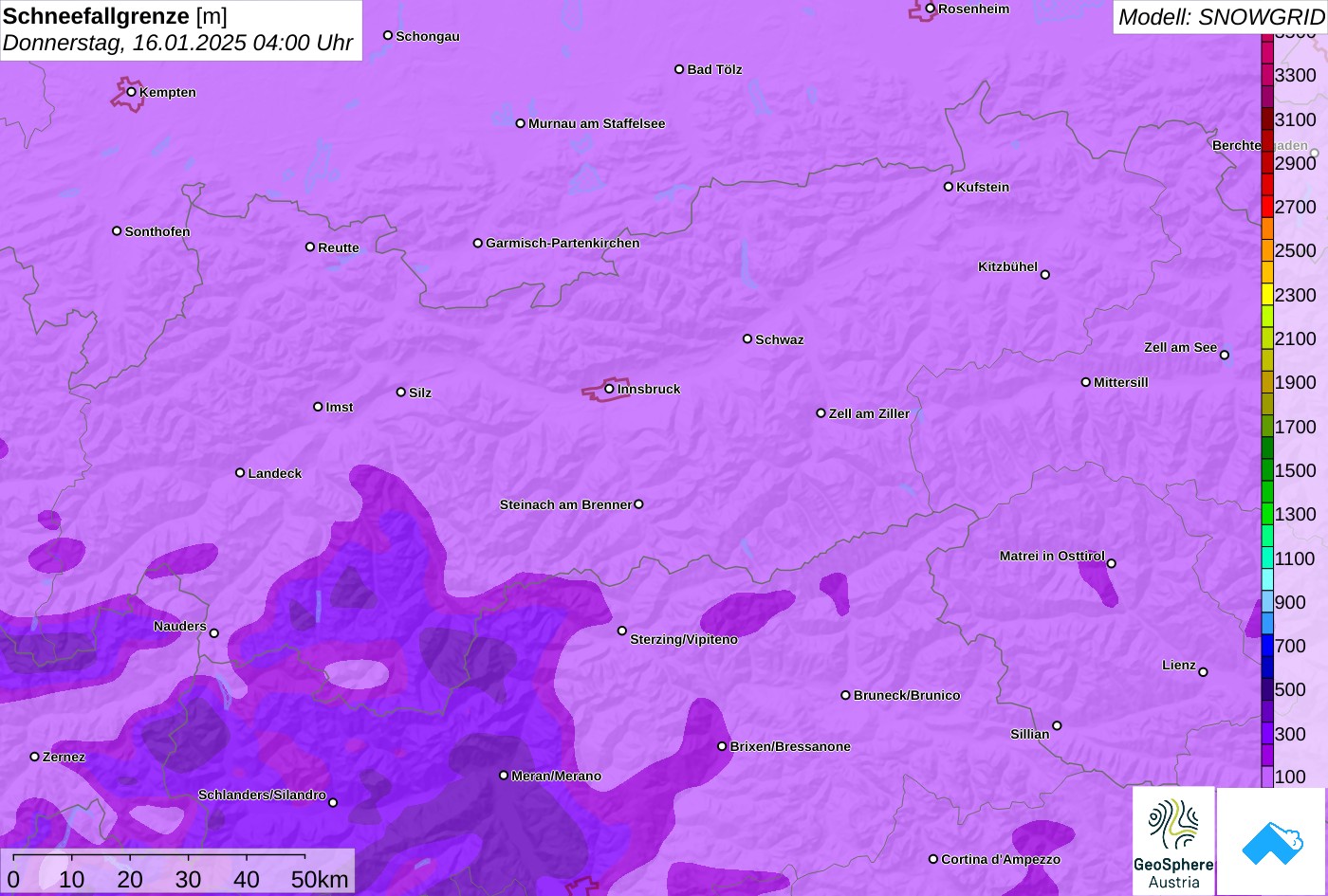Select the Matrei in Osttirol marker
The width and height of the screenshot is (1328, 896).
click(1112, 563)
